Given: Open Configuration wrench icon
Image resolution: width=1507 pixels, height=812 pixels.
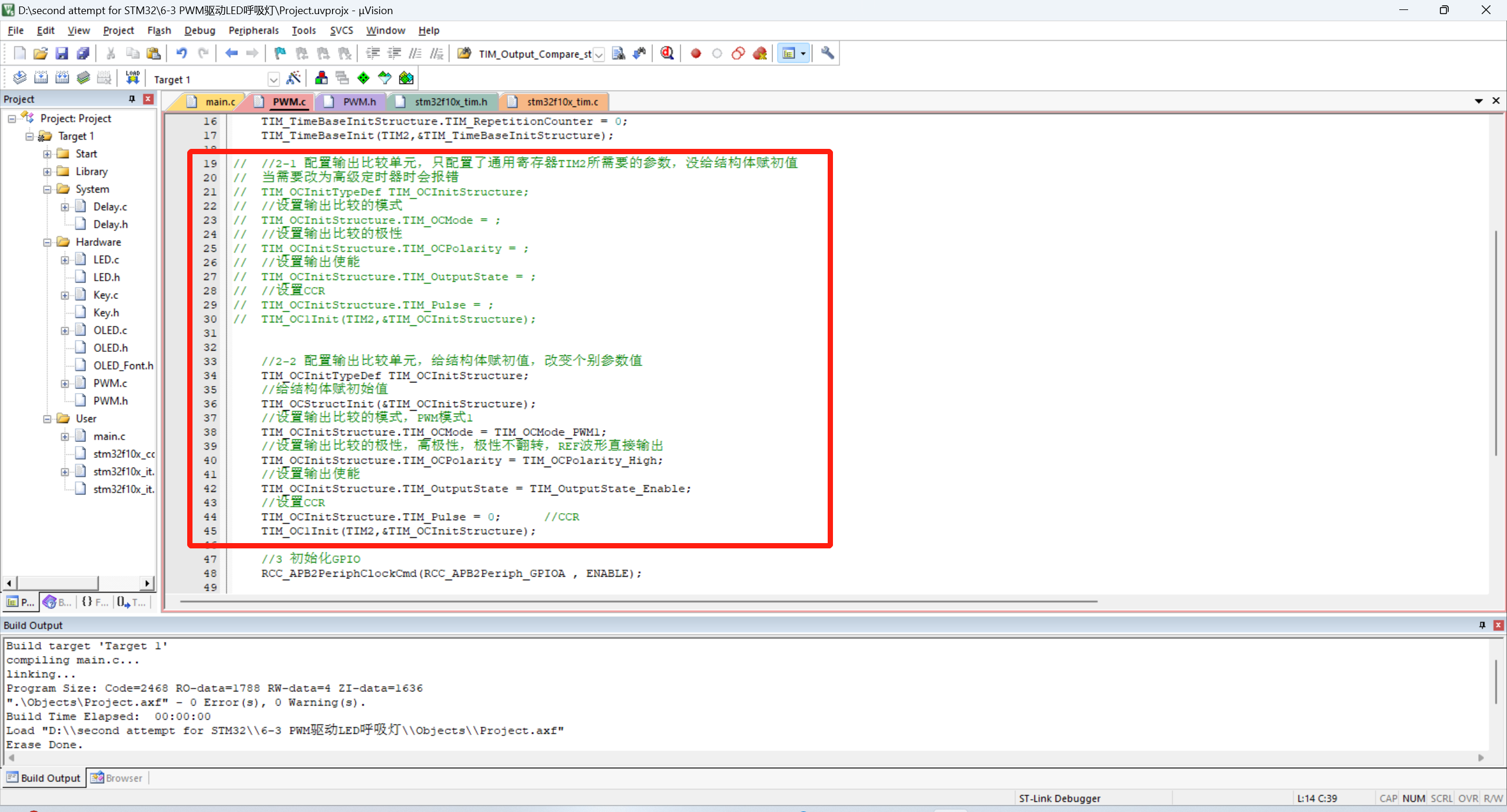Looking at the screenshot, I should pyautogui.click(x=827, y=54).
